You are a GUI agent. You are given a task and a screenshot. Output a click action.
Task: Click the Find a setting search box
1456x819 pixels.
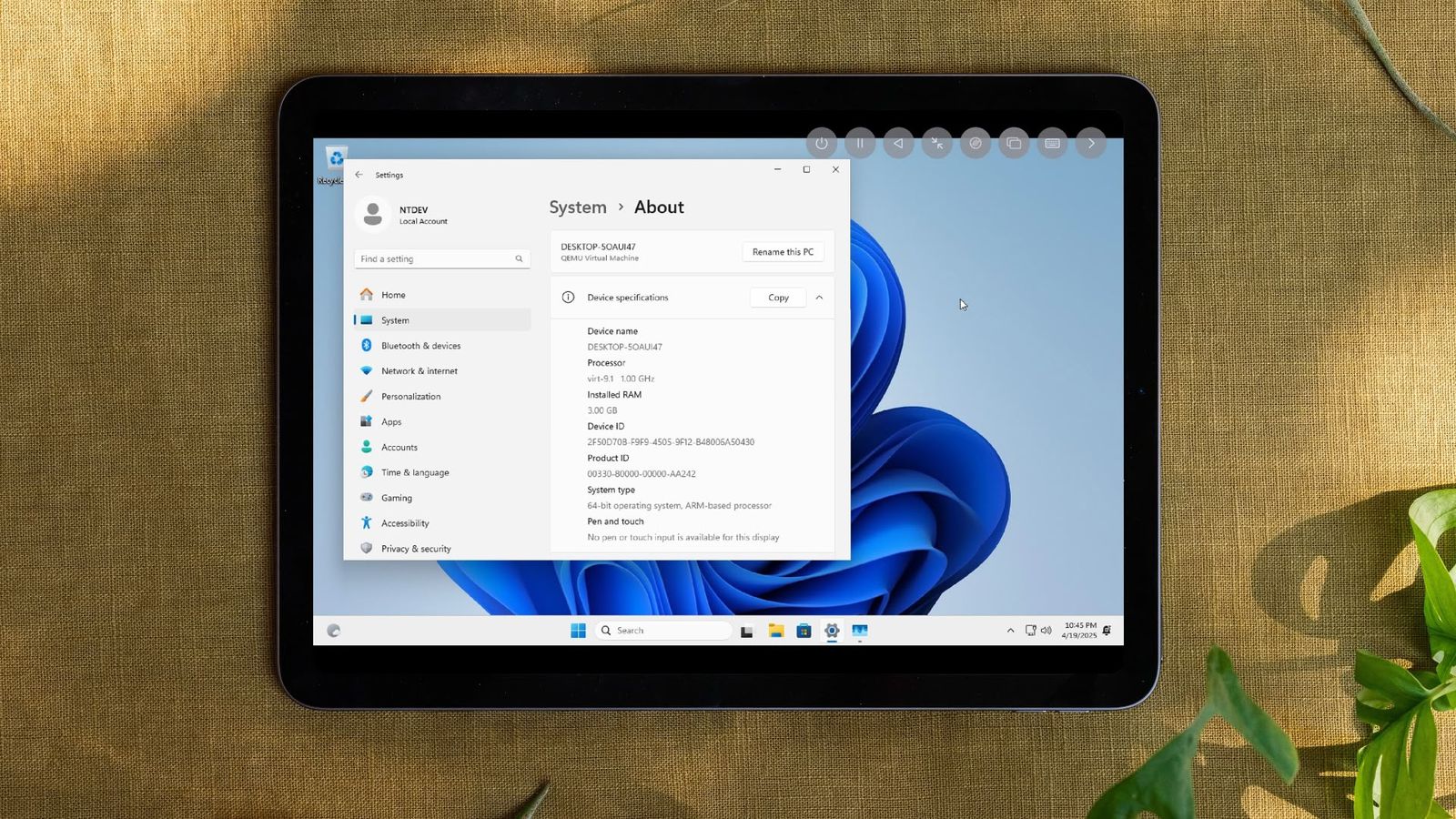[442, 258]
